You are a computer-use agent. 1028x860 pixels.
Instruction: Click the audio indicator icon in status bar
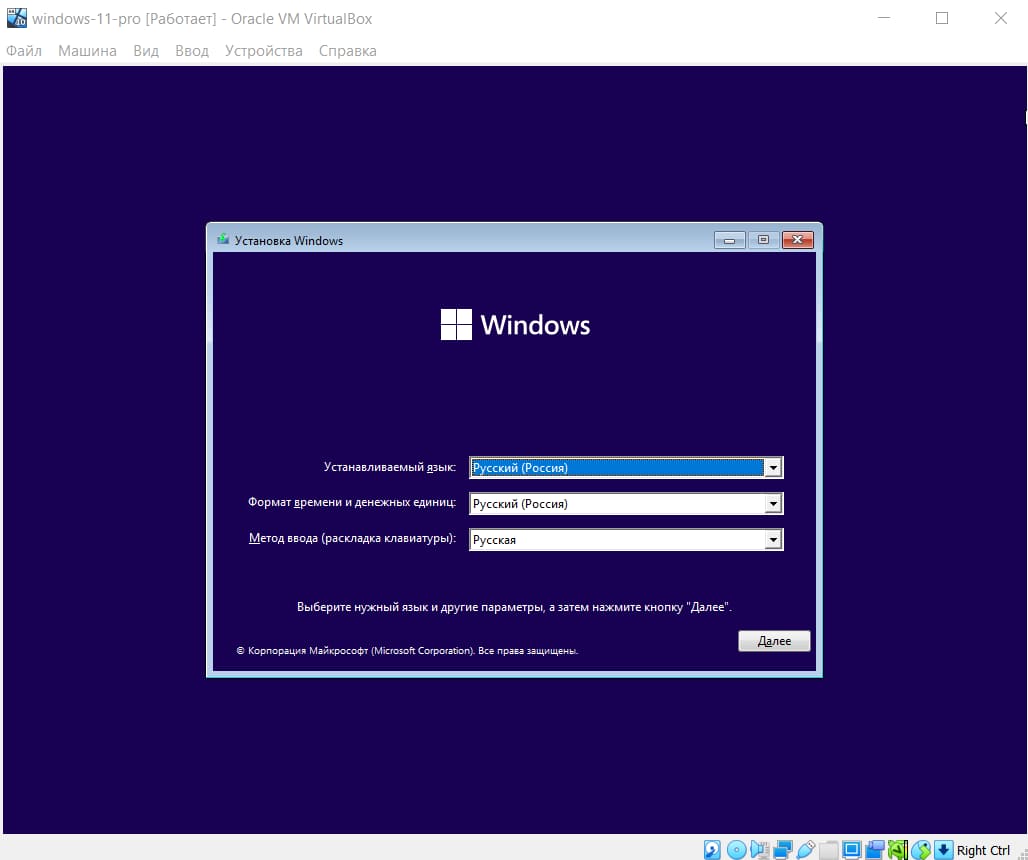(x=759, y=850)
